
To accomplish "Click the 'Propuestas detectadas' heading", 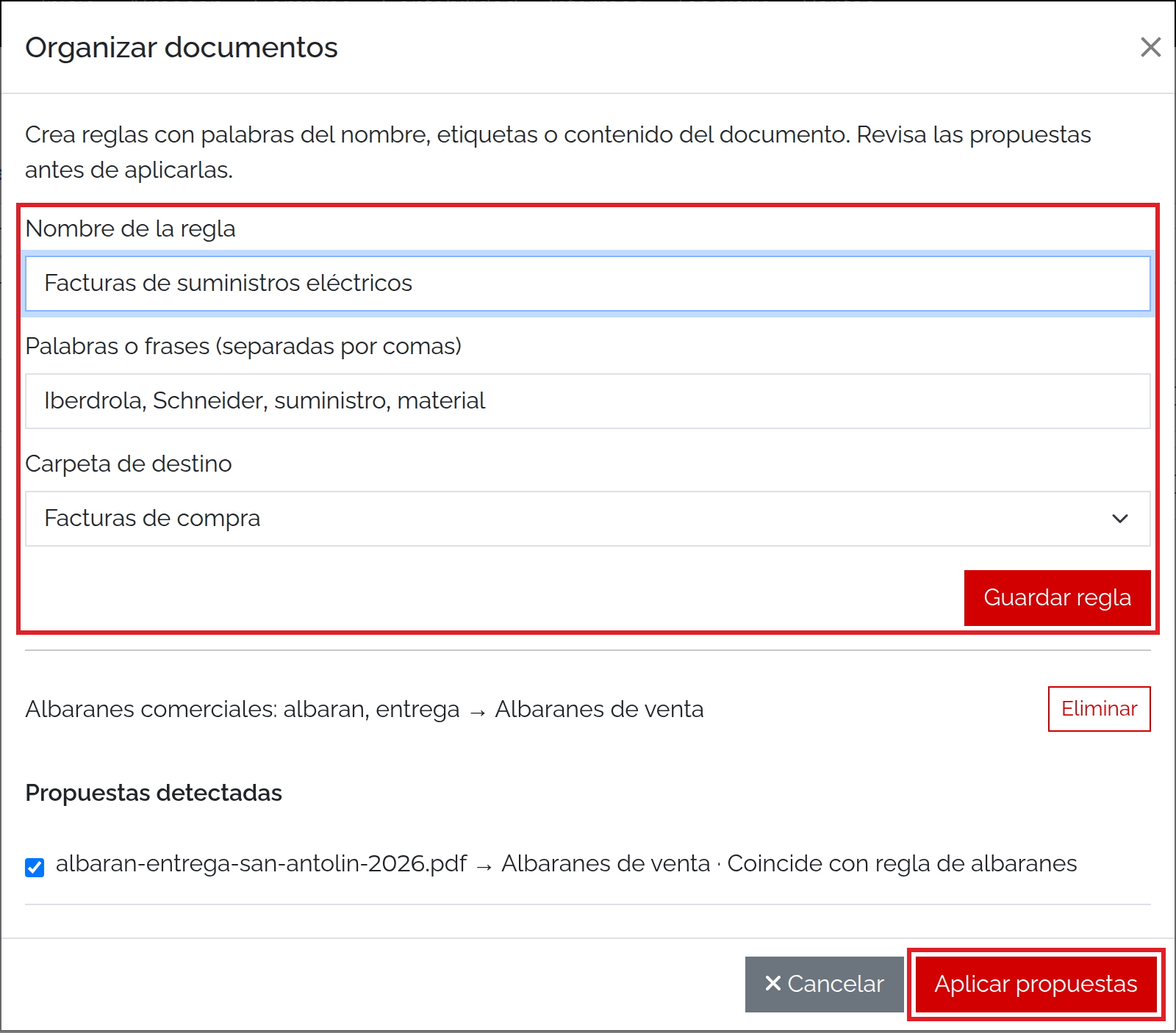I will pyautogui.click(x=154, y=793).
